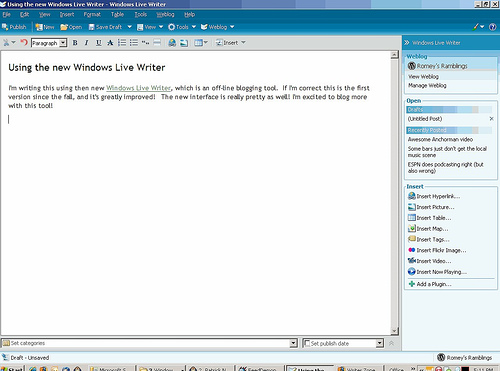The width and height of the screenshot is (500, 371).
Task: Open Awesome Anchorman video post
Action: tap(440, 139)
